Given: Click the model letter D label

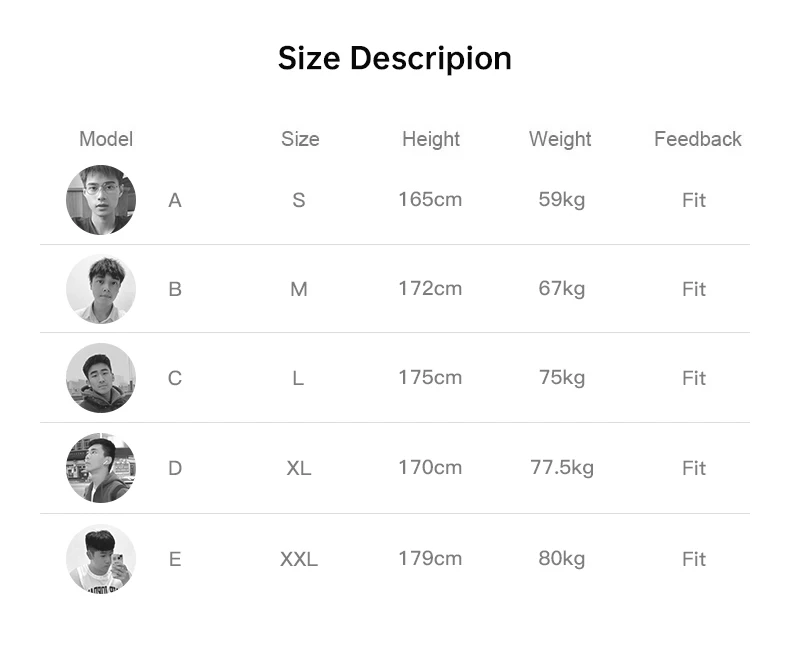Looking at the screenshot, I should point(175,469).
